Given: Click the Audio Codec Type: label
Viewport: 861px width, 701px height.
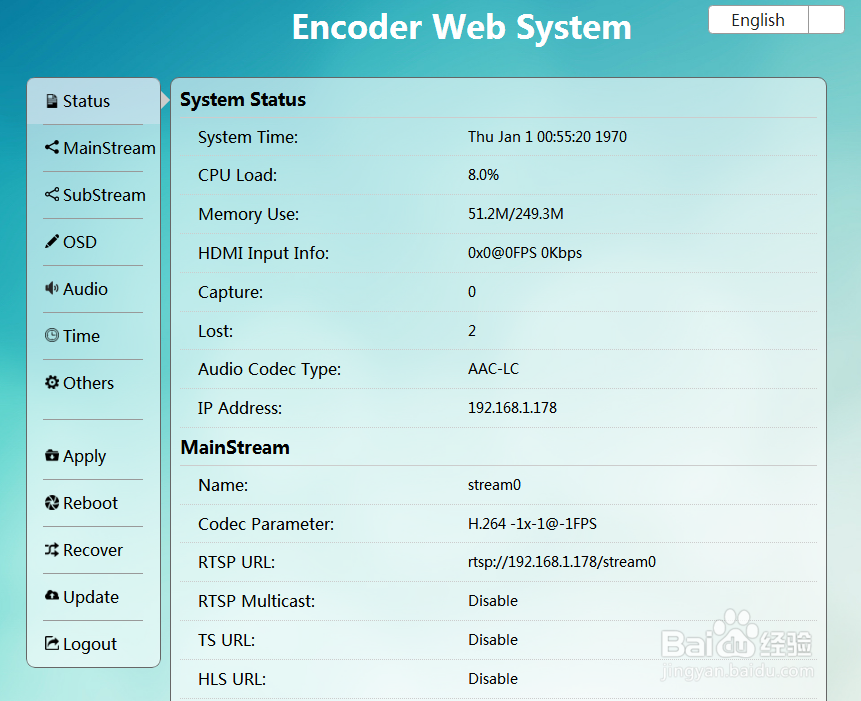Looking at the screenshot, I should (269, 369).
